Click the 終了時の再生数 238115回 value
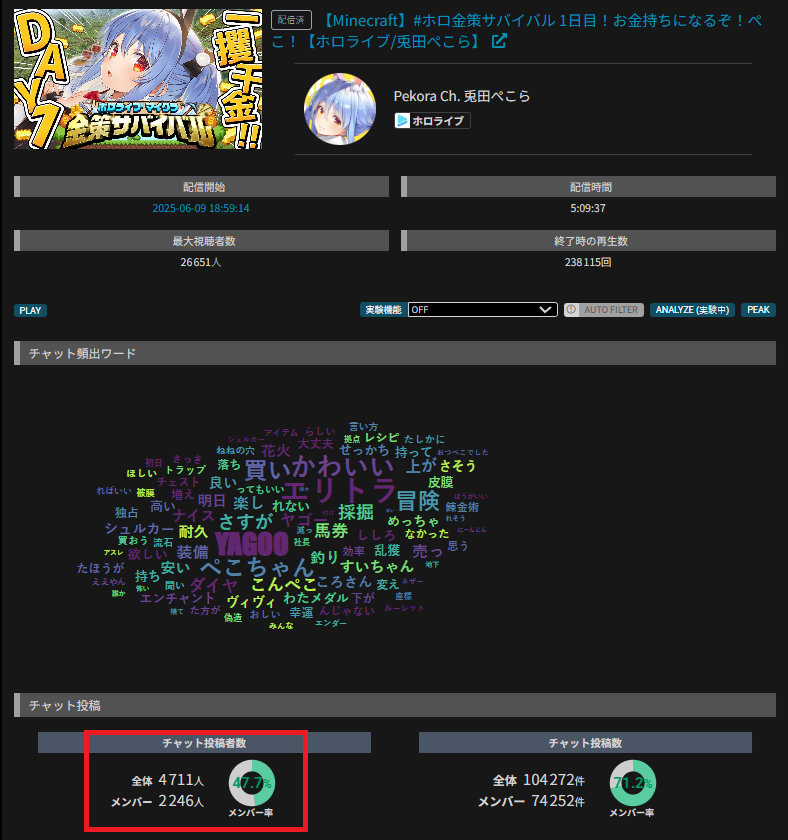Screen dimensions: 788x840 click(588, 262)
